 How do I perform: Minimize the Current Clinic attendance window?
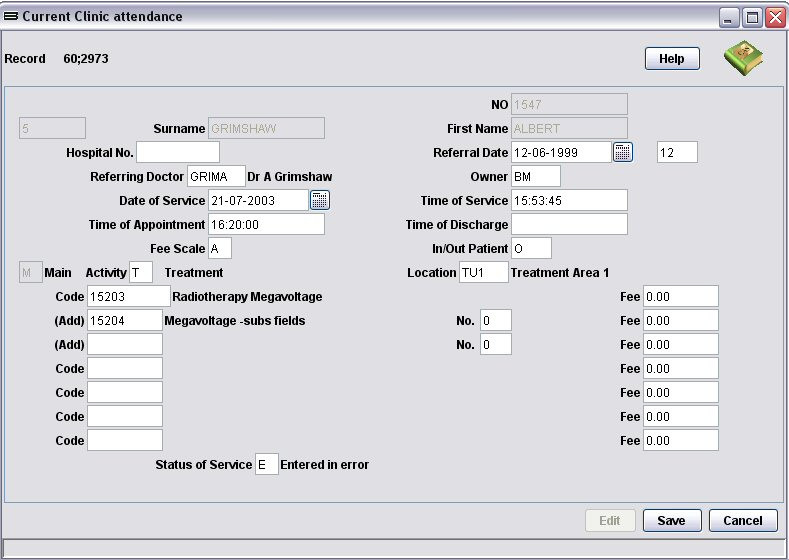point(728,18)
